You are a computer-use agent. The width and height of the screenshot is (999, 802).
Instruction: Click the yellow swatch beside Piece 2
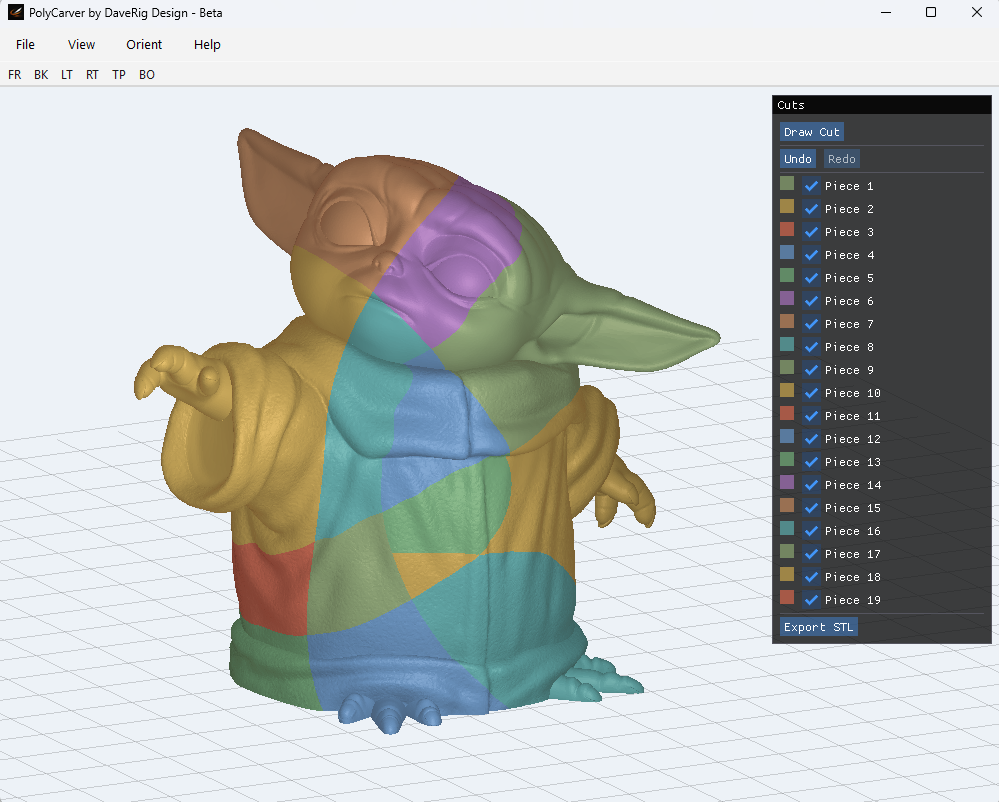pos(787,206)
